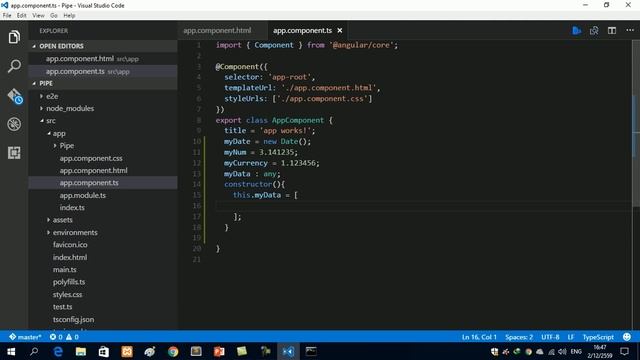Open Windows taskbar search

[x=34, y=351]
